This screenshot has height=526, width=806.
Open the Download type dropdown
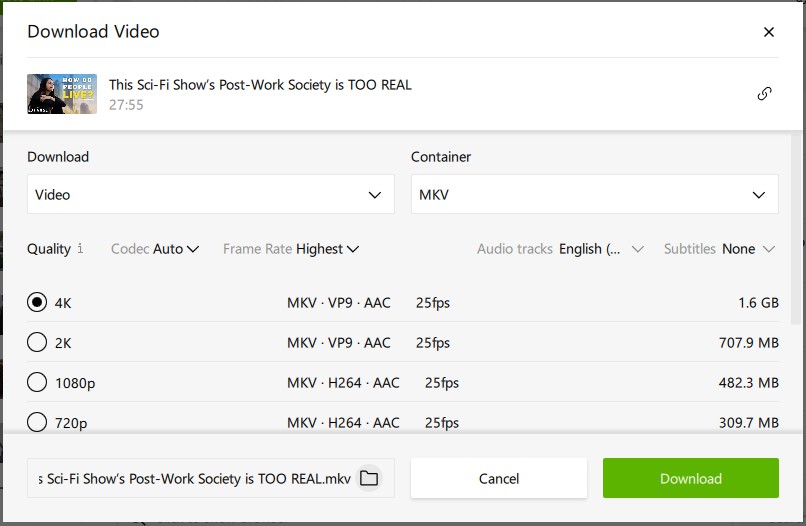[x=209, y=194]
